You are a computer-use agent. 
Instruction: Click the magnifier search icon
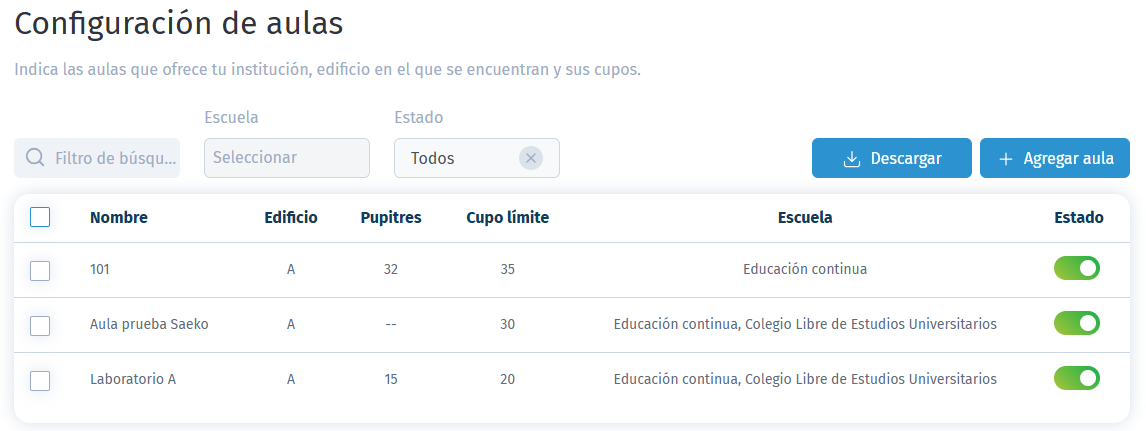point(34,158)
